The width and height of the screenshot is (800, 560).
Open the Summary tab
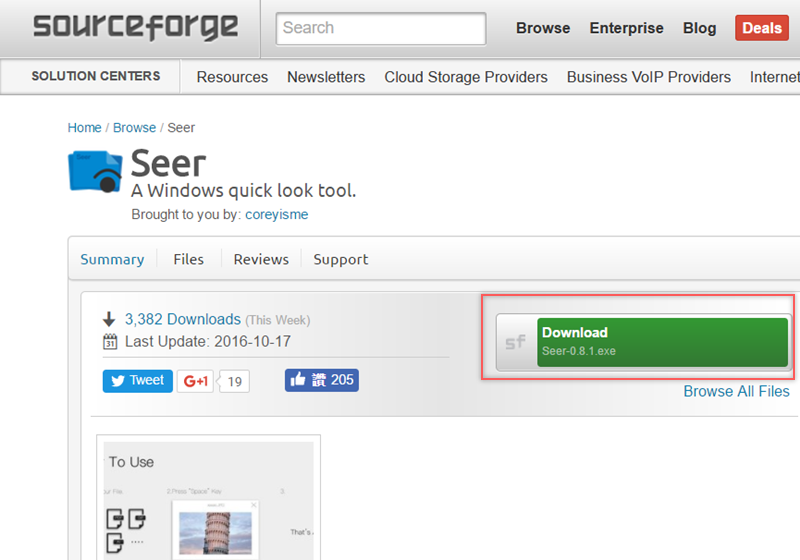click(112, 259)
